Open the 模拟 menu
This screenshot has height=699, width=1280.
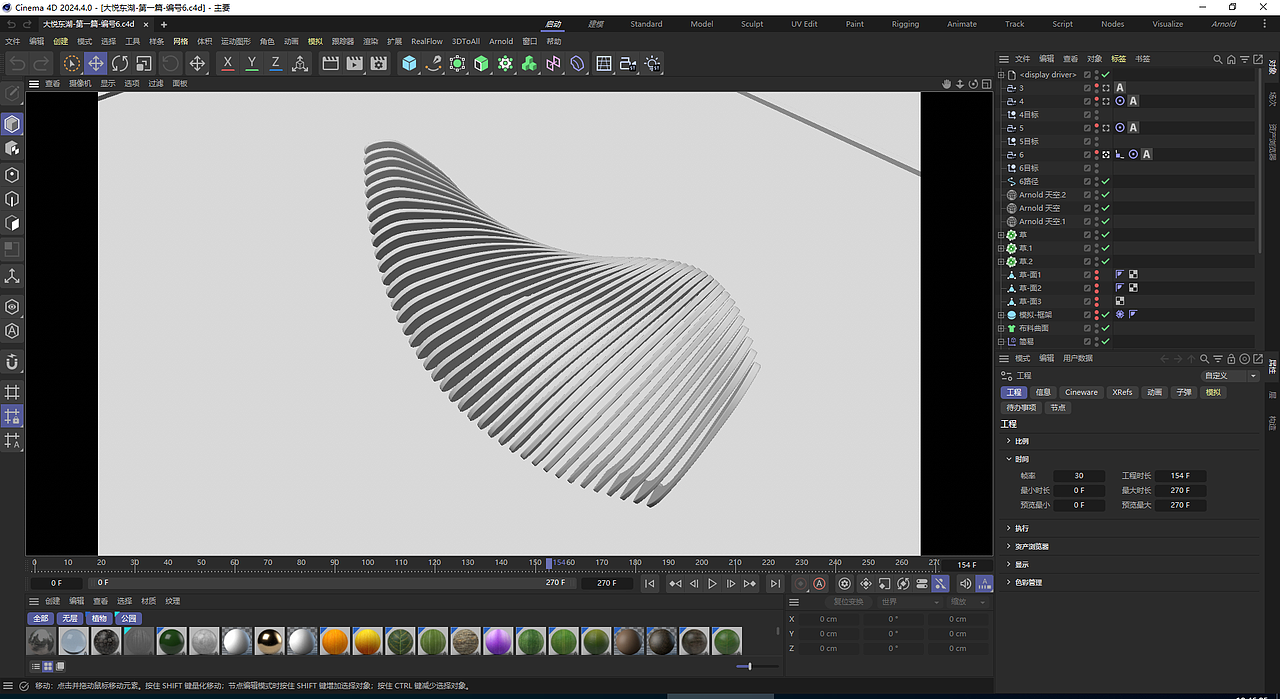tap(315, 42)
